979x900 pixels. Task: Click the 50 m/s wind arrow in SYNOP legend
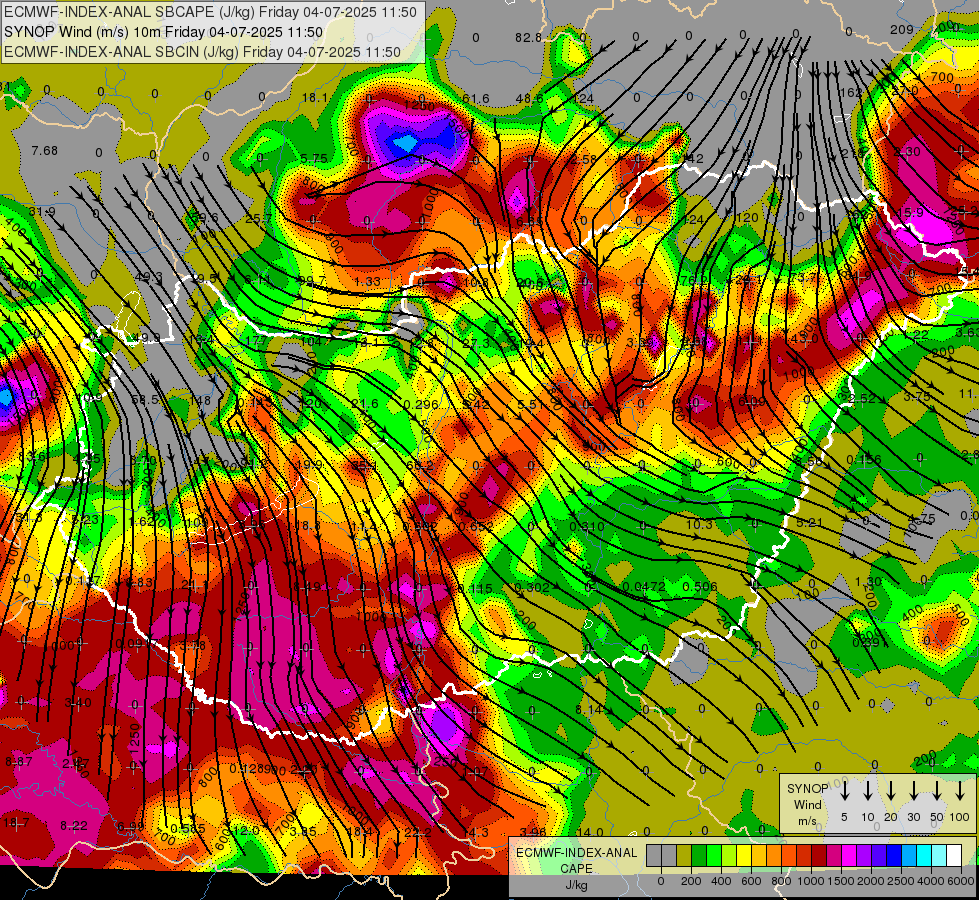click(937, 790)
